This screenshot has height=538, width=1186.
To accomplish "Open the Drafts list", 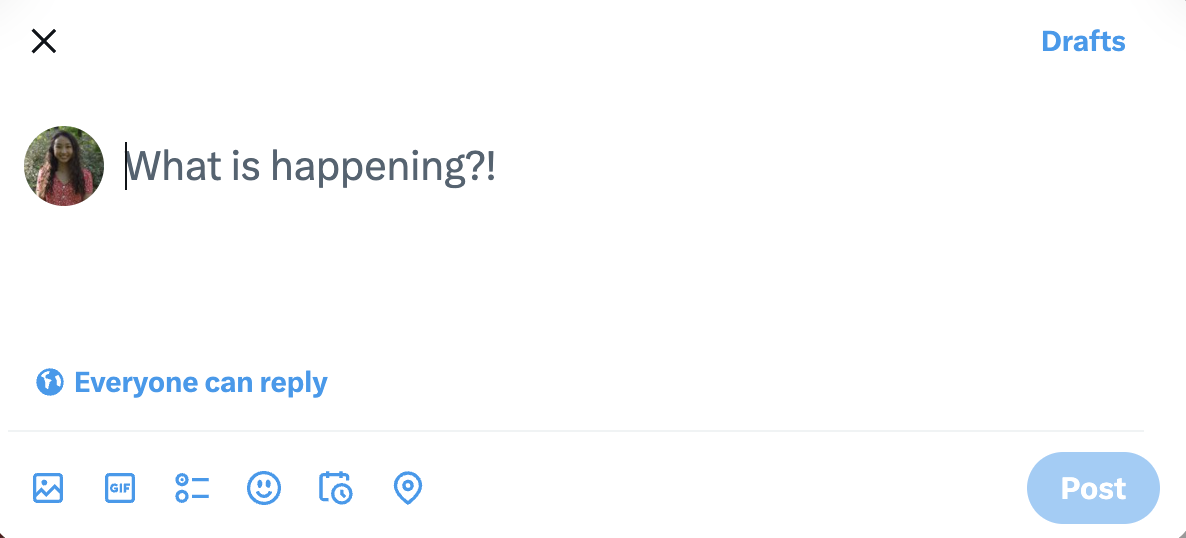I will pyautogui.click(x=1083, y=41).
